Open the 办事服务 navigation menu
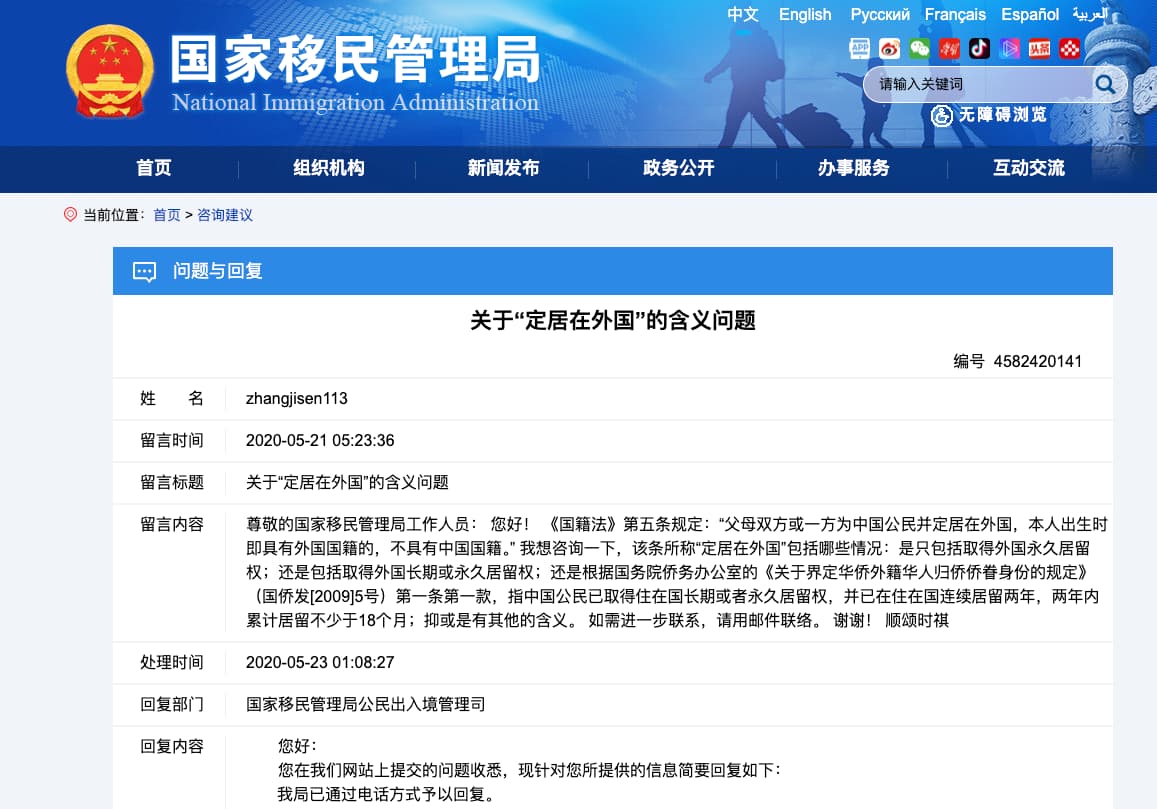 click(x=853, y=168)
